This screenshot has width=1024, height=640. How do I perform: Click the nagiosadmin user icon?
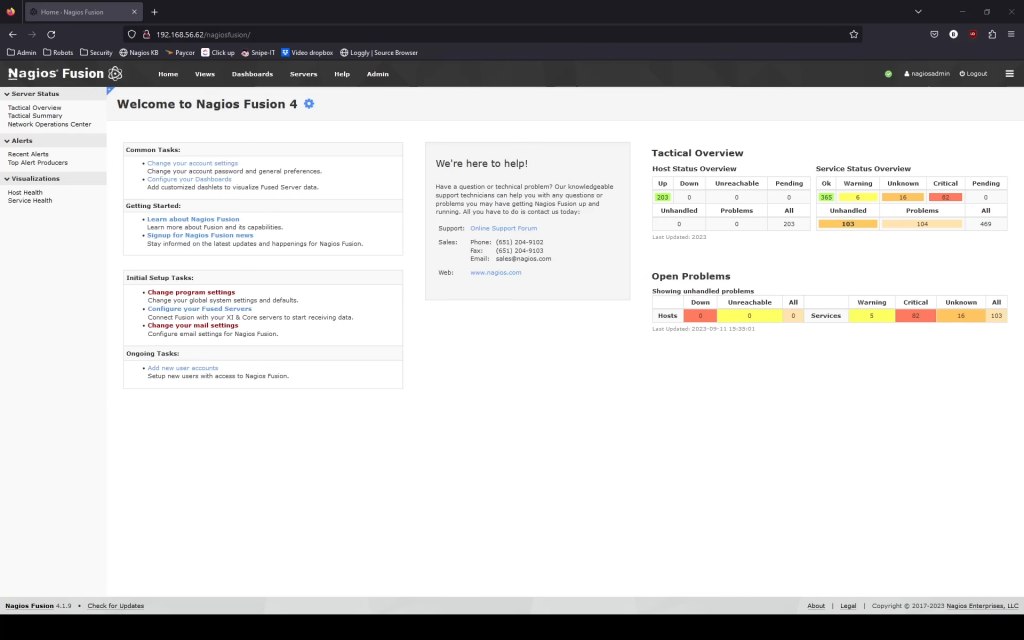[x=906, y=73]
